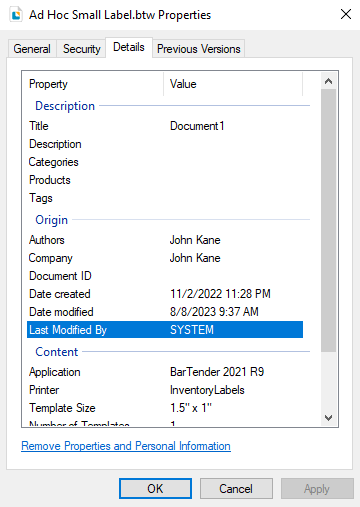360x507 pixels.
Task: Go to the Previous Versions tab
Action: [199, 49]
